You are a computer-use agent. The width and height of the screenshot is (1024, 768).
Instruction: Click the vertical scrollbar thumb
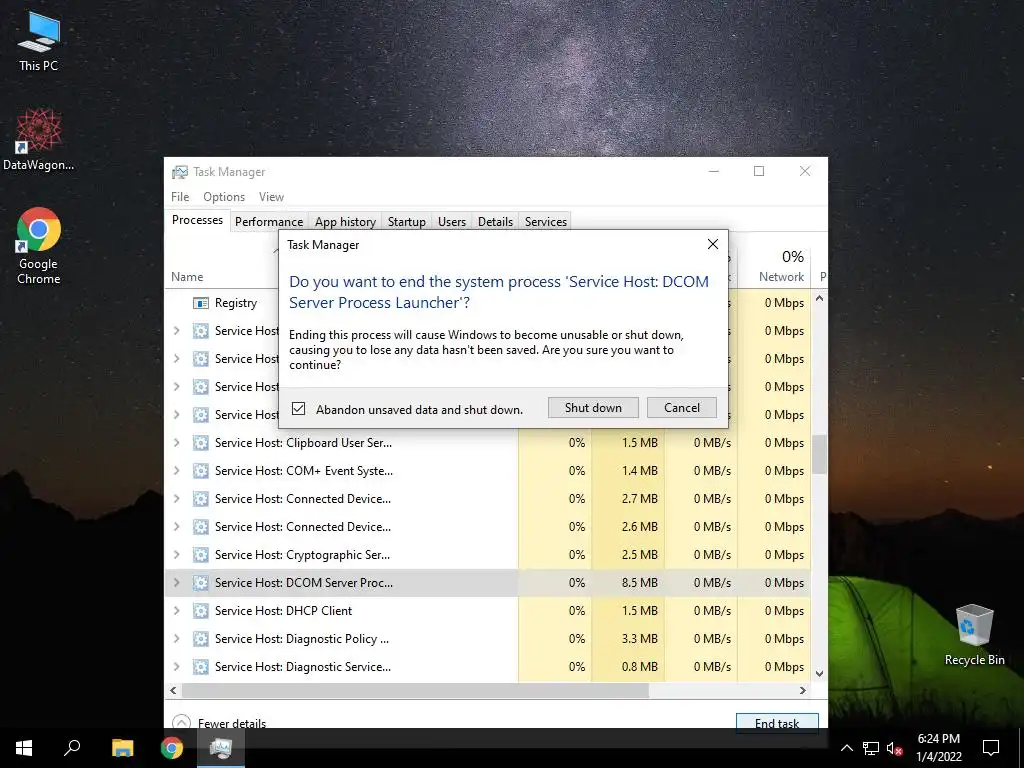click(819, 454)
